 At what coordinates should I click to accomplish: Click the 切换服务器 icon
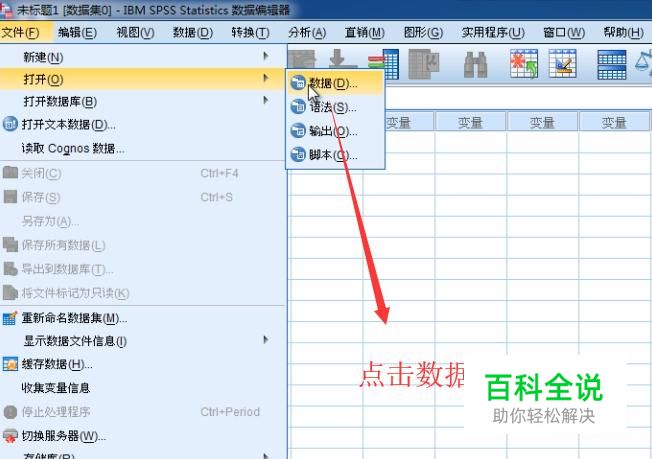coord(10,436)
